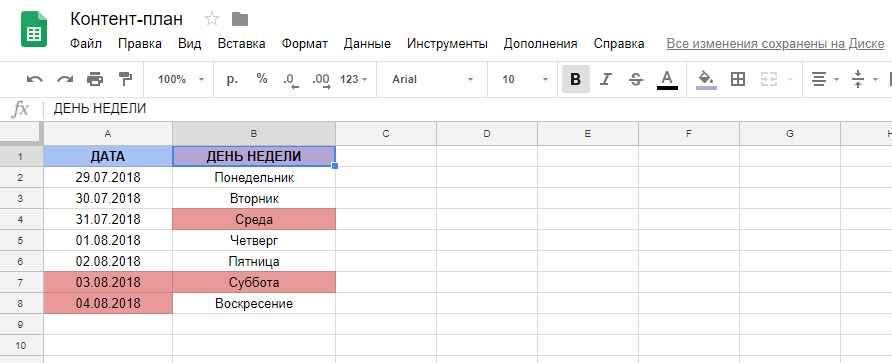892x363 pixels.
Task: Toggle Strikethrough formatting
Action: tap(636, 80)
